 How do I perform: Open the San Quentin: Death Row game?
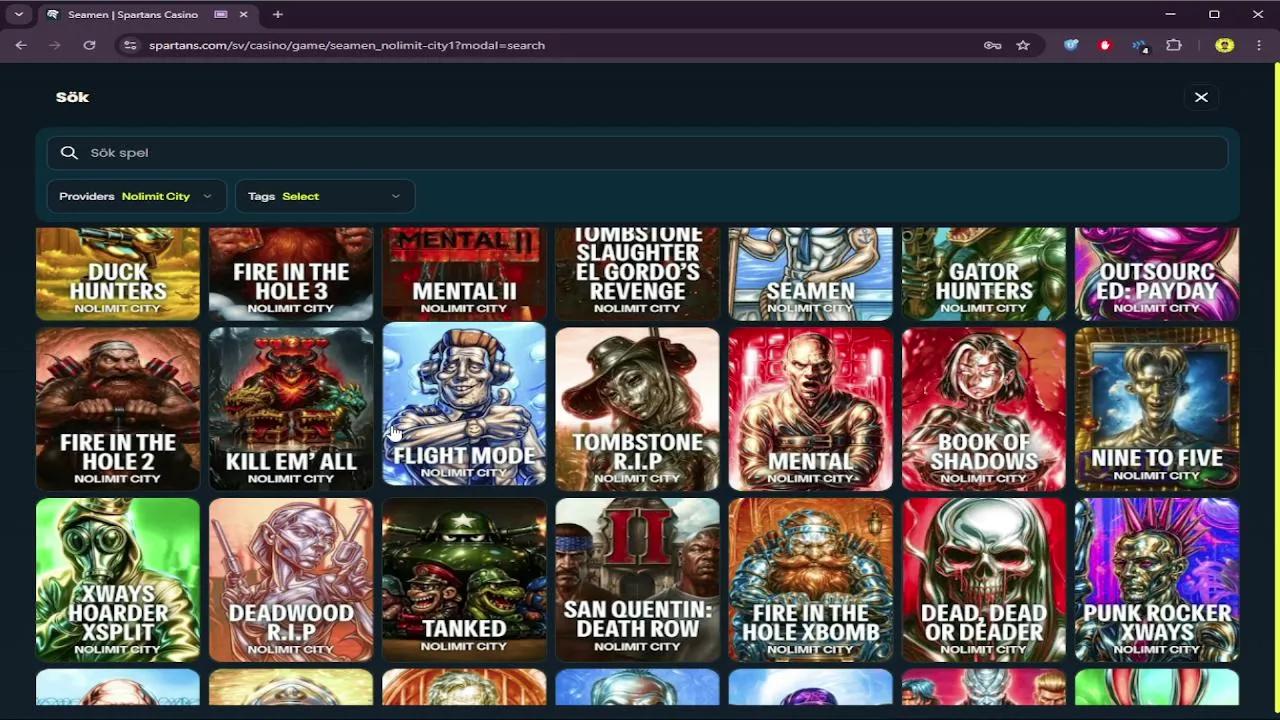637,580
